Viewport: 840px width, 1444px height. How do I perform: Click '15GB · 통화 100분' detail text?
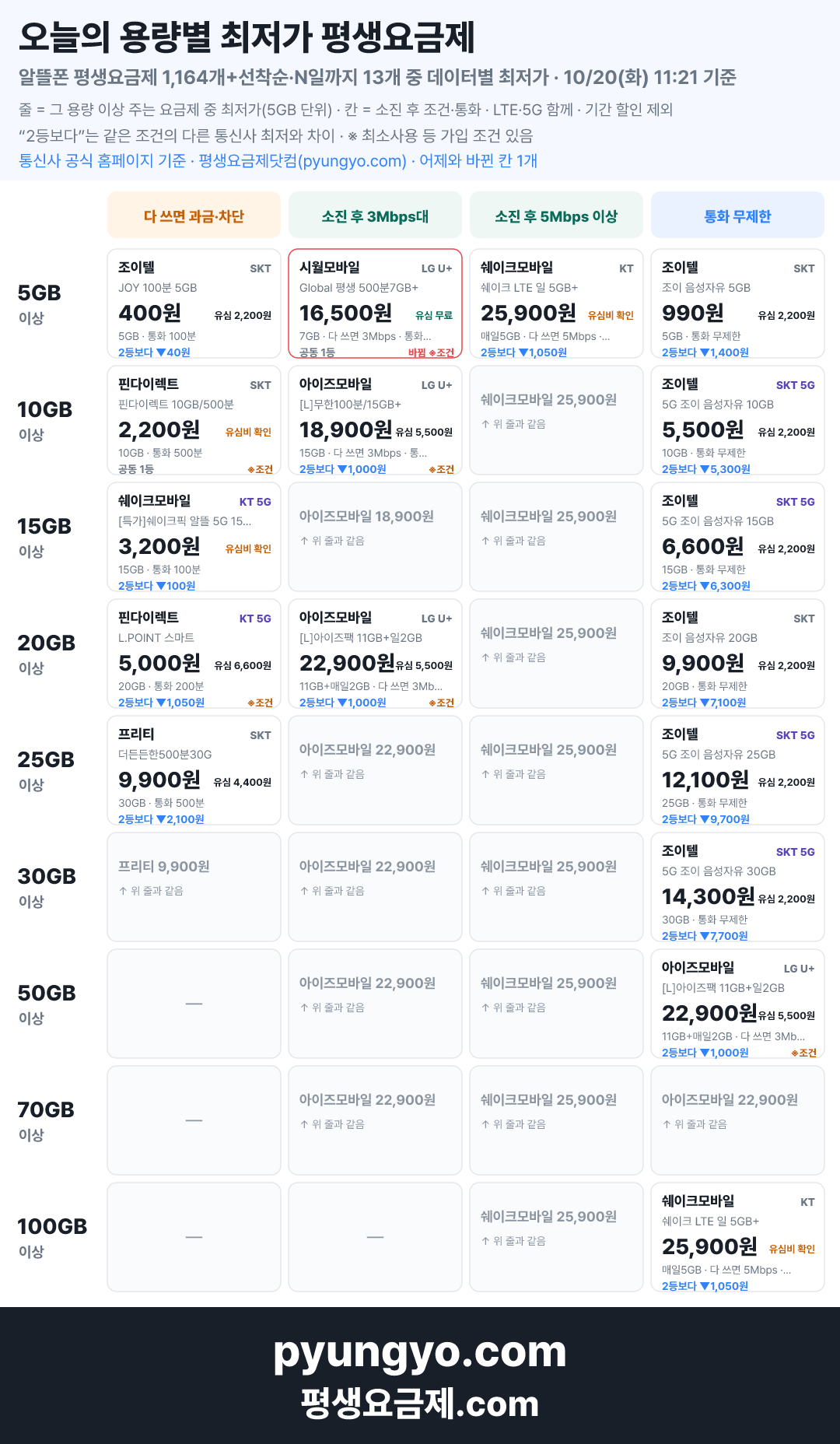coord(159,570)
